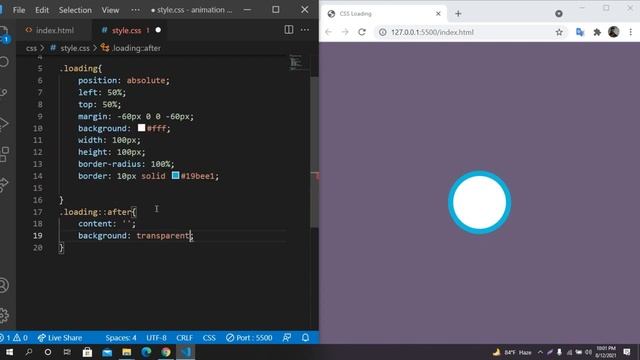Open the Chrome profile avatar

click(x=613, y=32)
